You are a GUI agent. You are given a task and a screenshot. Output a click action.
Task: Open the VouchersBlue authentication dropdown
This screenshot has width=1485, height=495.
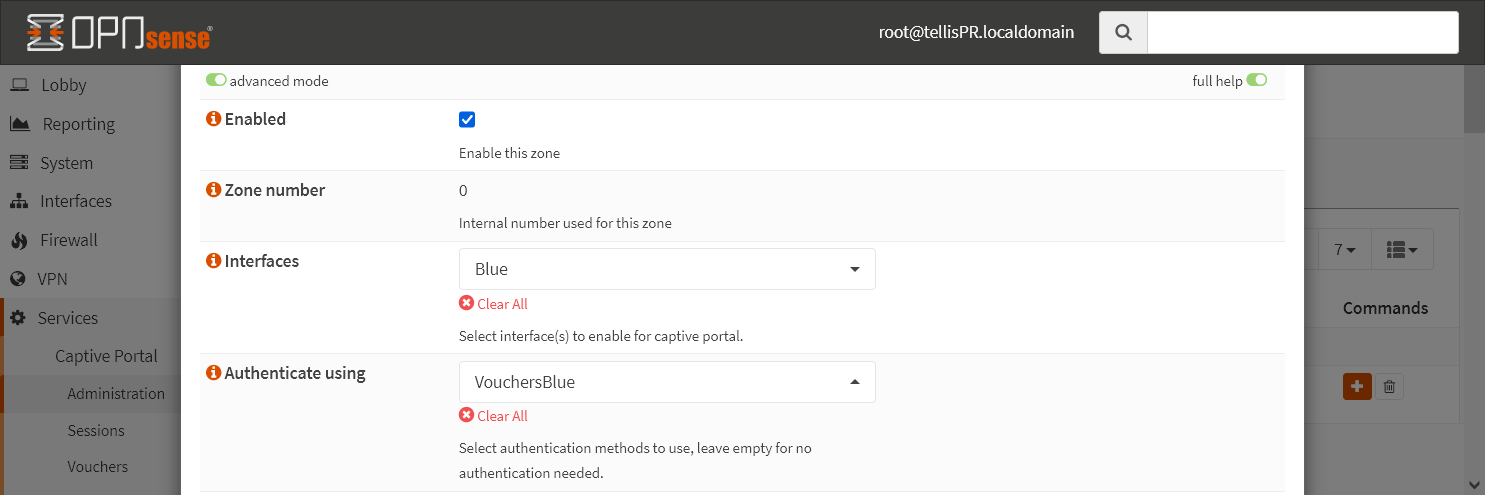(667, 382)
